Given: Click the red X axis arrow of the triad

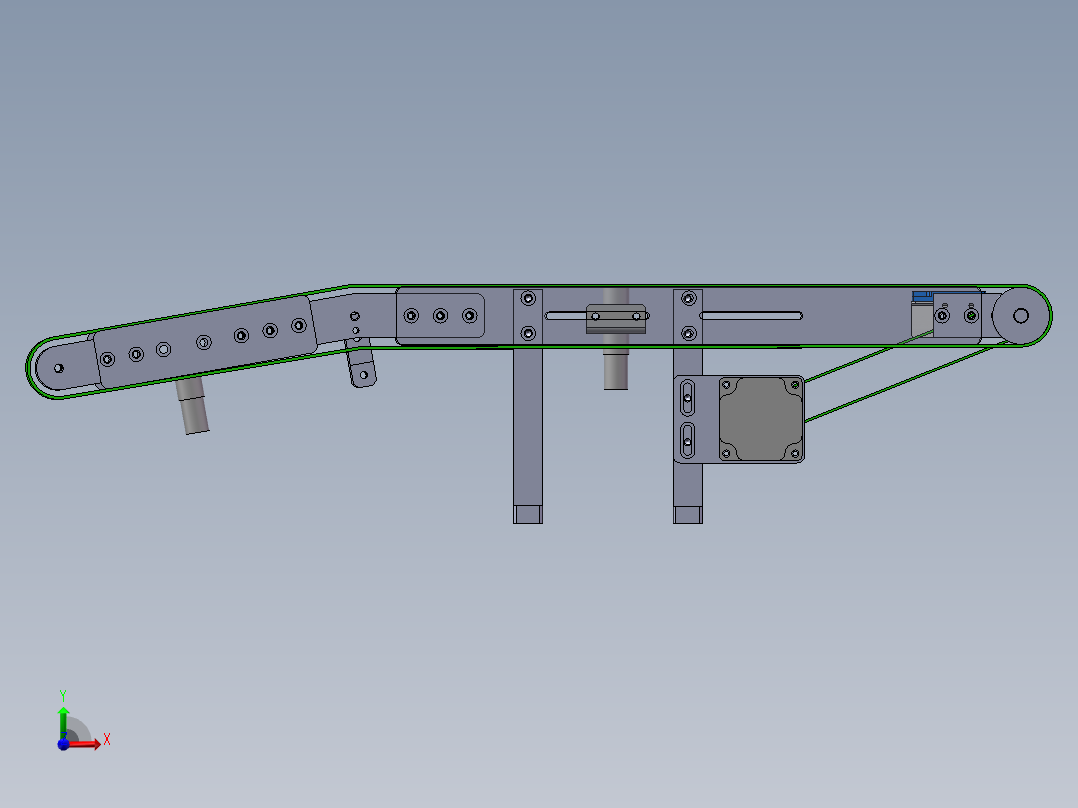Looking at the screenshot, I should click(x=84, y=744).
